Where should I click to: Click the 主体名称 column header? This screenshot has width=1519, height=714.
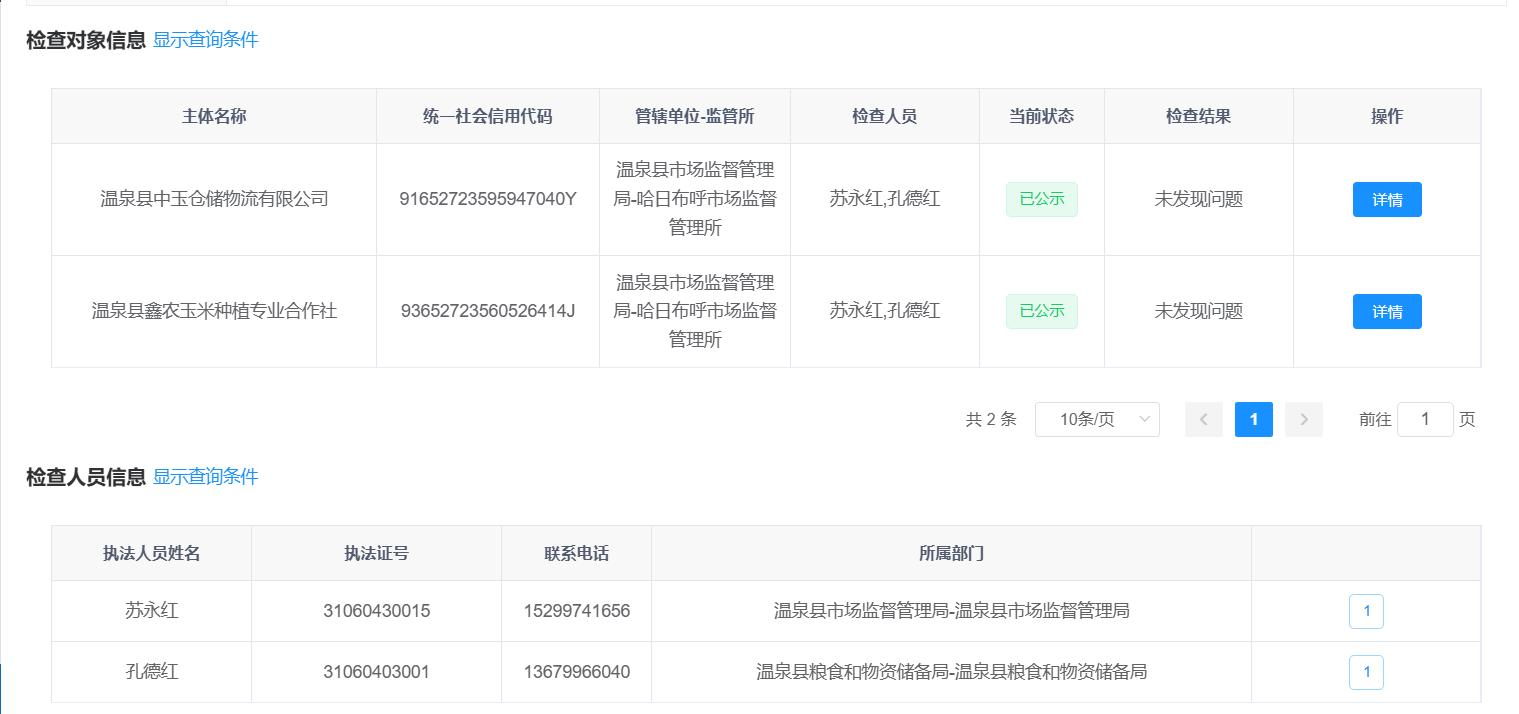coord(214,116)
